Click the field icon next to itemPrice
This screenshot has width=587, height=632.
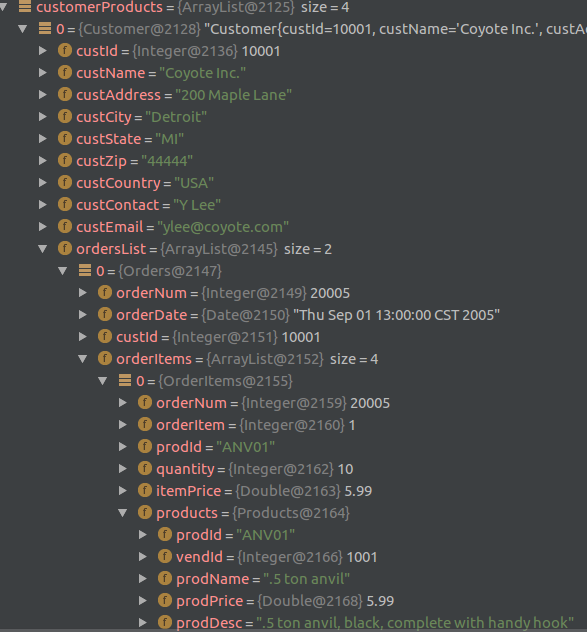145,491
